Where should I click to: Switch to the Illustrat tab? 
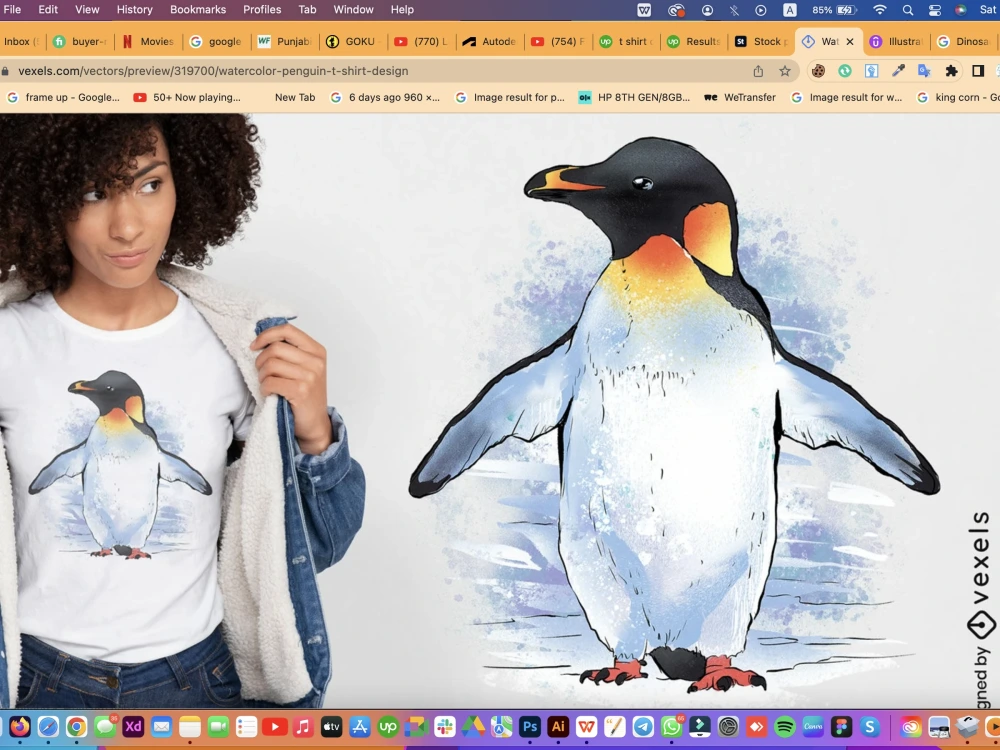(897, 41)
